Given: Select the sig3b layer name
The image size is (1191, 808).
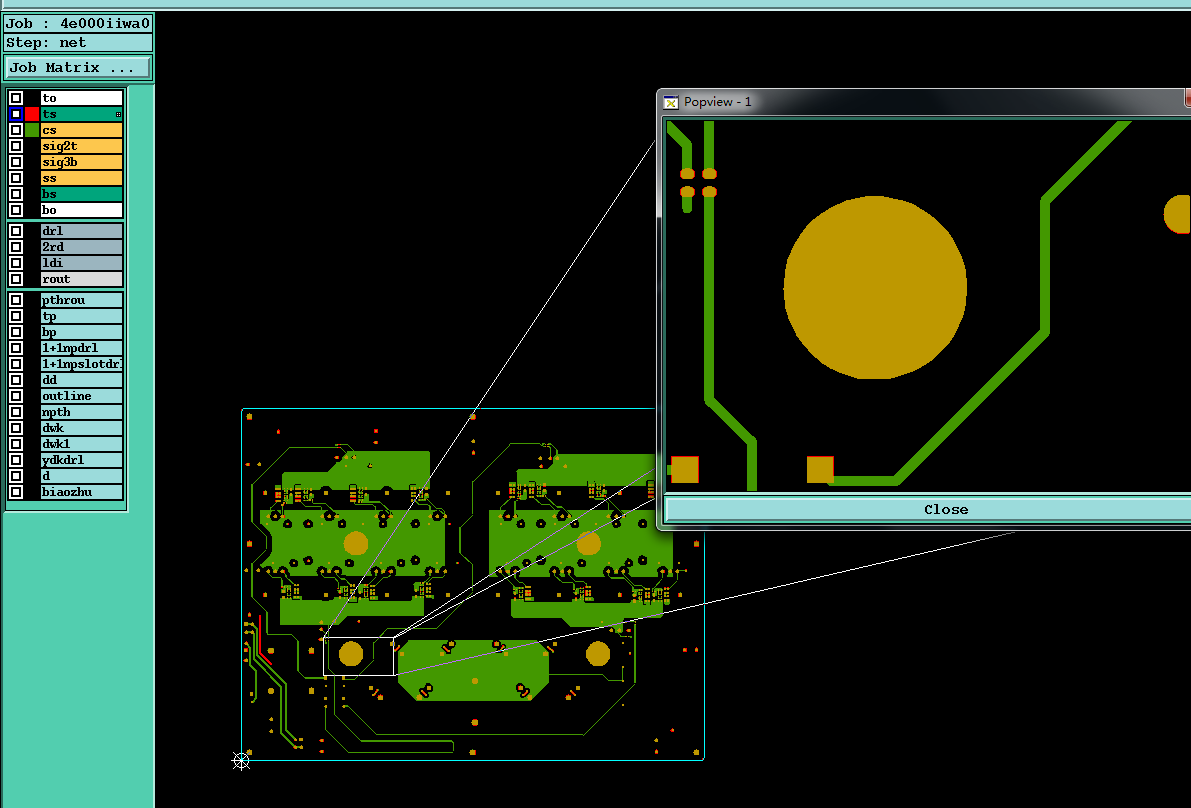Looking at the screenshot, I should pyautogui.click(x=81, y=162).
